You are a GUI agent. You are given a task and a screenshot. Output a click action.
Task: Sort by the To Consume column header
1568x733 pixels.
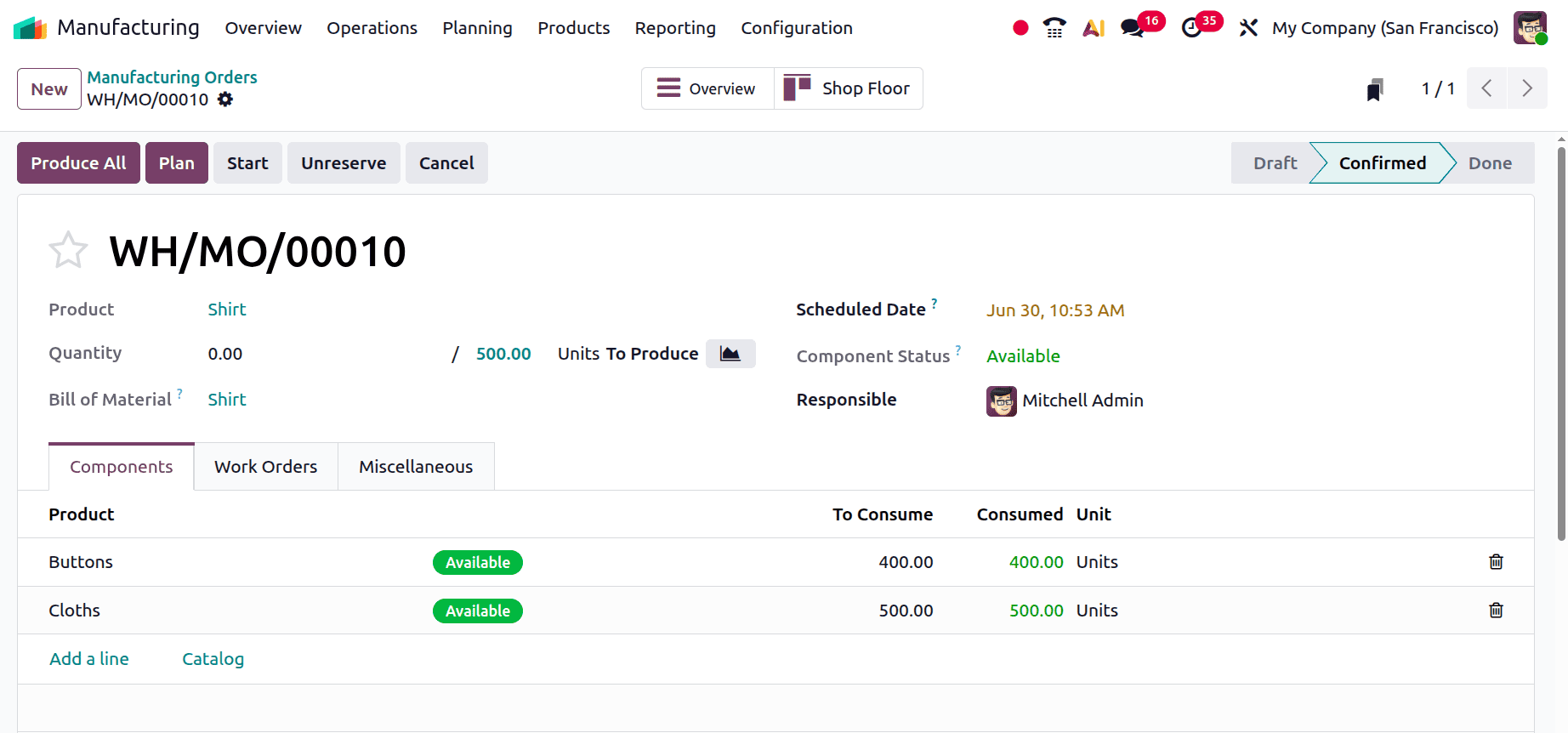(x=883, y=514)
